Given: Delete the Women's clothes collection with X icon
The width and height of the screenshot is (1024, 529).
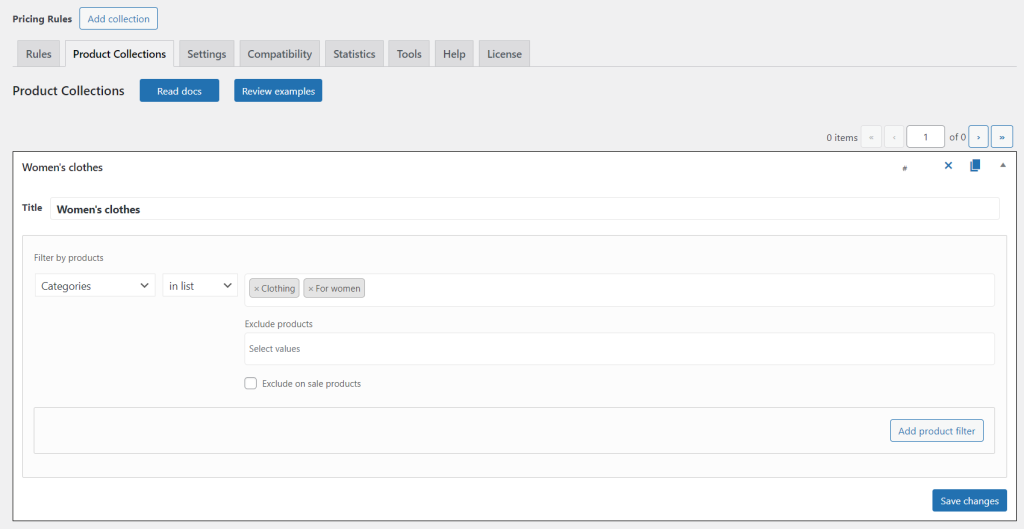Looking at the screenshot, I should coord(948,166).
